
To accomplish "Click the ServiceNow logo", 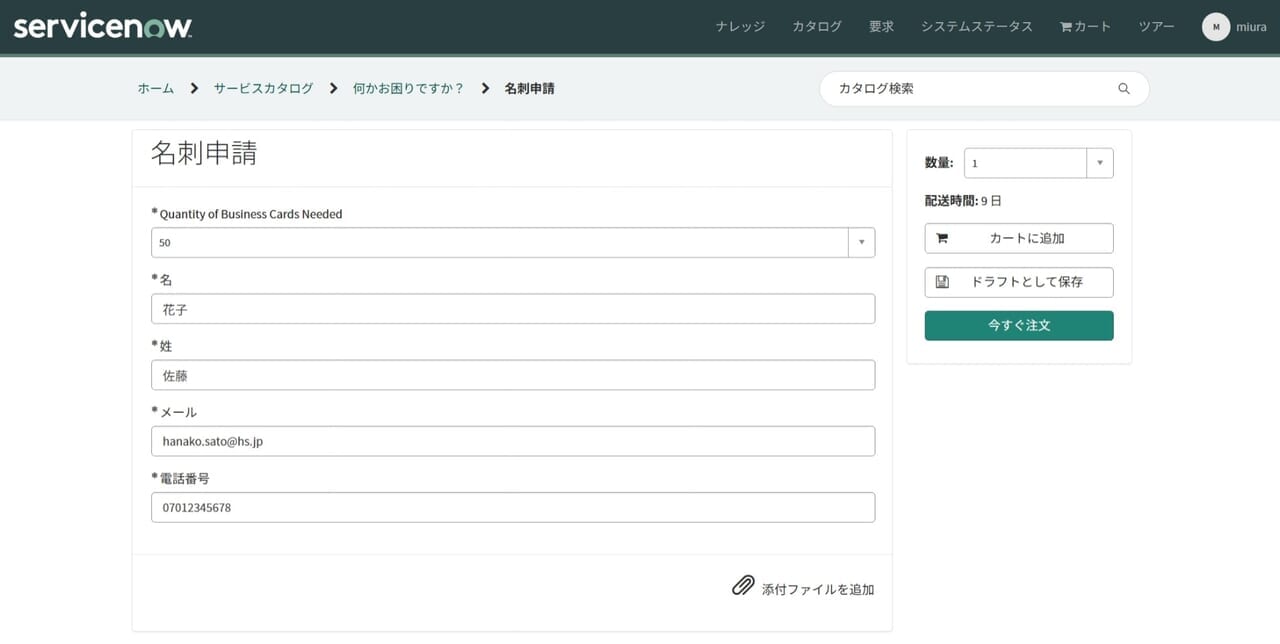I will [x=102, y=27].
